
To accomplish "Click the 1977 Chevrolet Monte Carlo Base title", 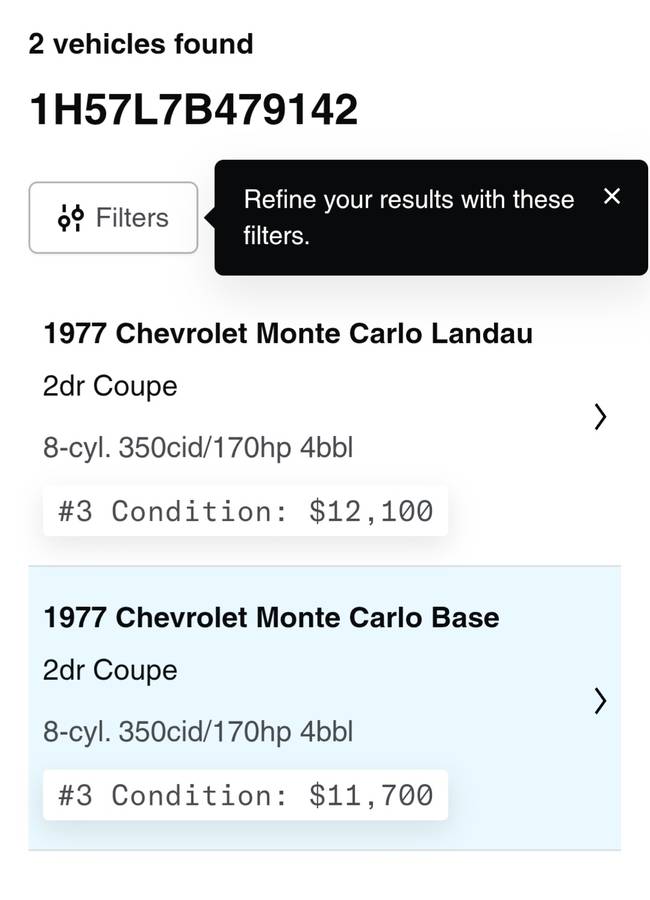I will pyautogui.click(x=270, y=618).
